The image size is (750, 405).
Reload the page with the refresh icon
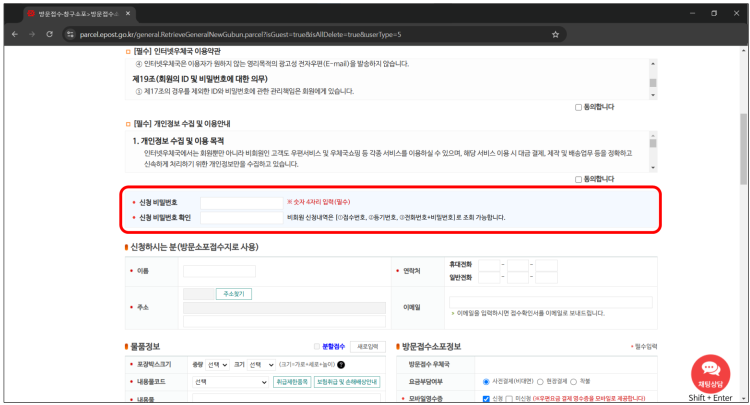49,33
